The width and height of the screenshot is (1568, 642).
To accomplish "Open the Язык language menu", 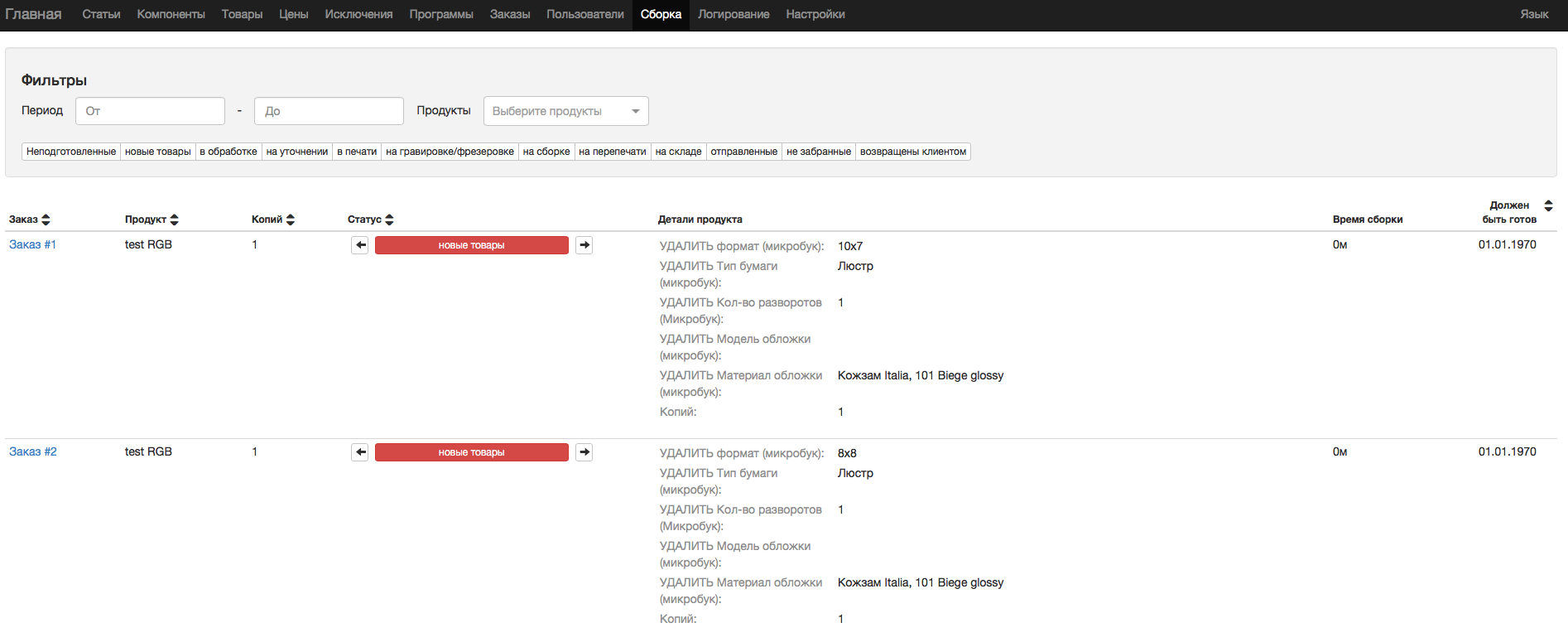I will [1533, 14].
